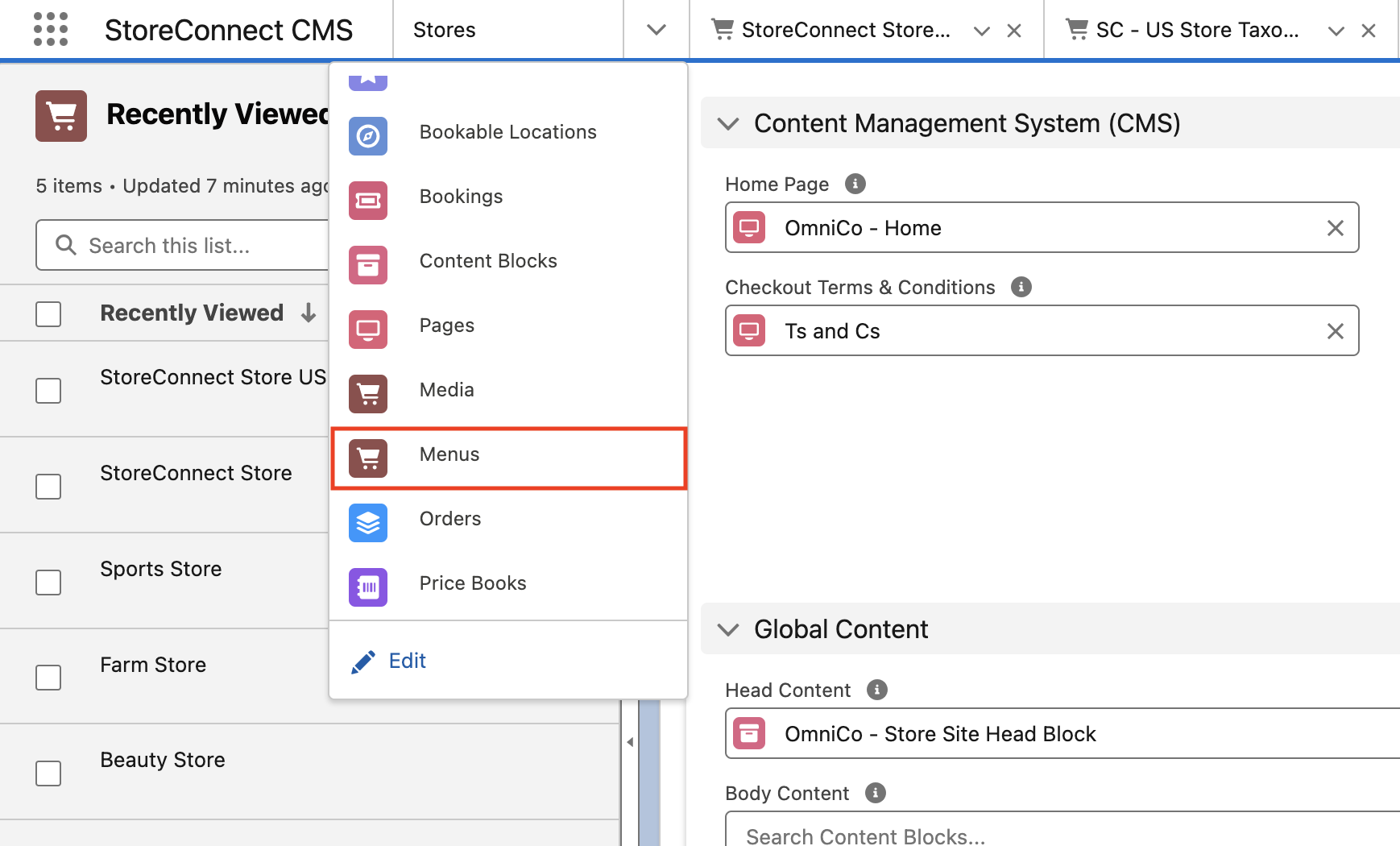Click the Stores navigation tab label
This screenshot has width=1400, height=846.
[x=445, y=30]
